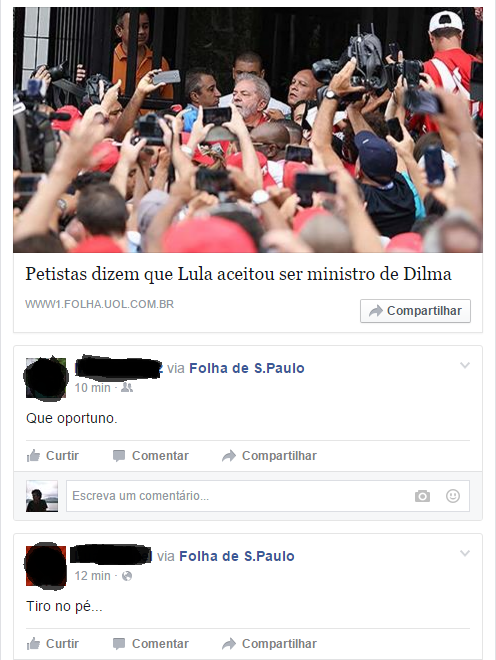Like the 'Que oportuno.' post
Screen dimensions: 496x660
(x=53, y=455)
